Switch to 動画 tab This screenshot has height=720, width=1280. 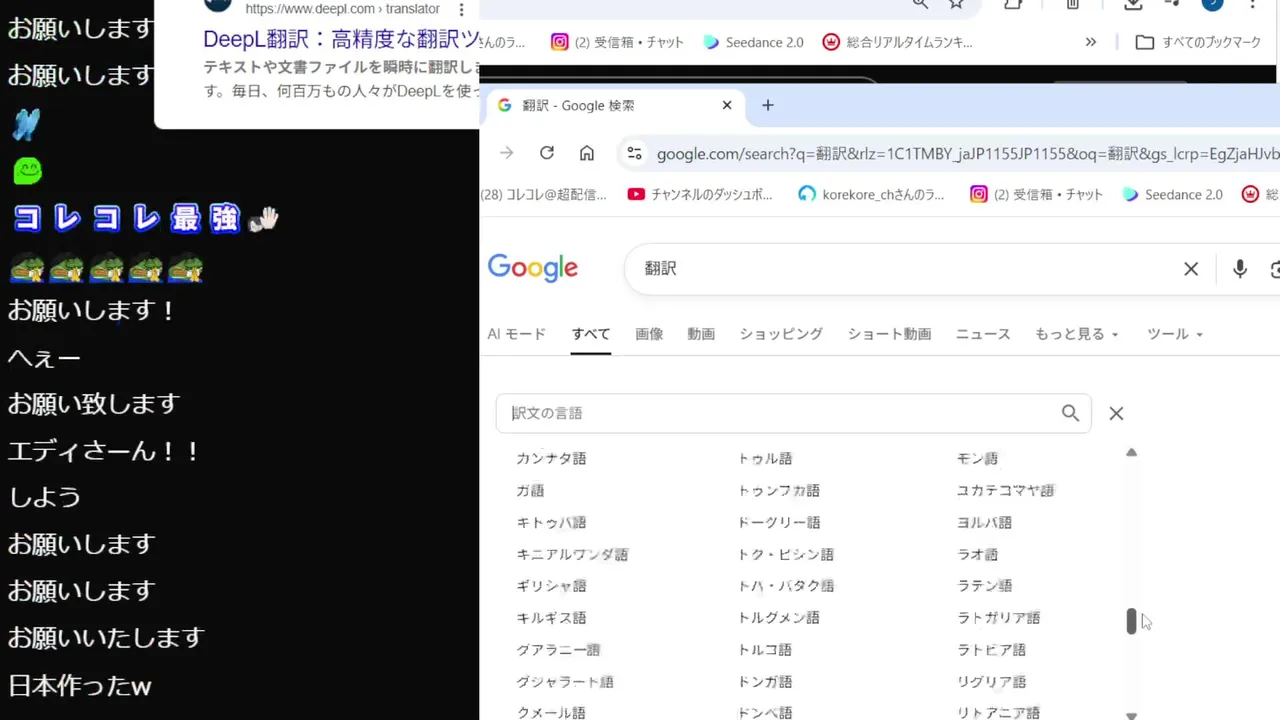click(x=701, y=334)
